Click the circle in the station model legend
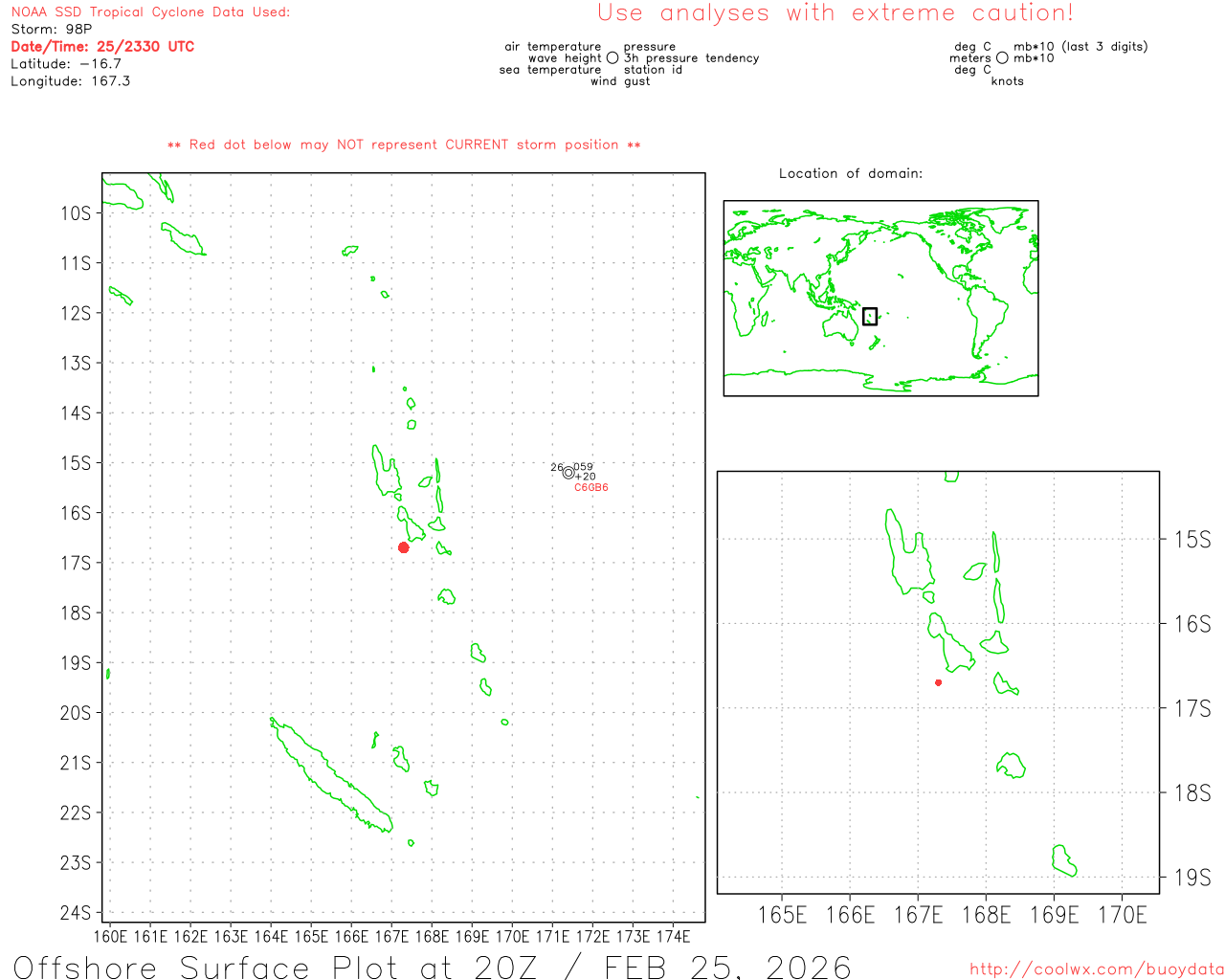1225x980 pixels. 612,58
